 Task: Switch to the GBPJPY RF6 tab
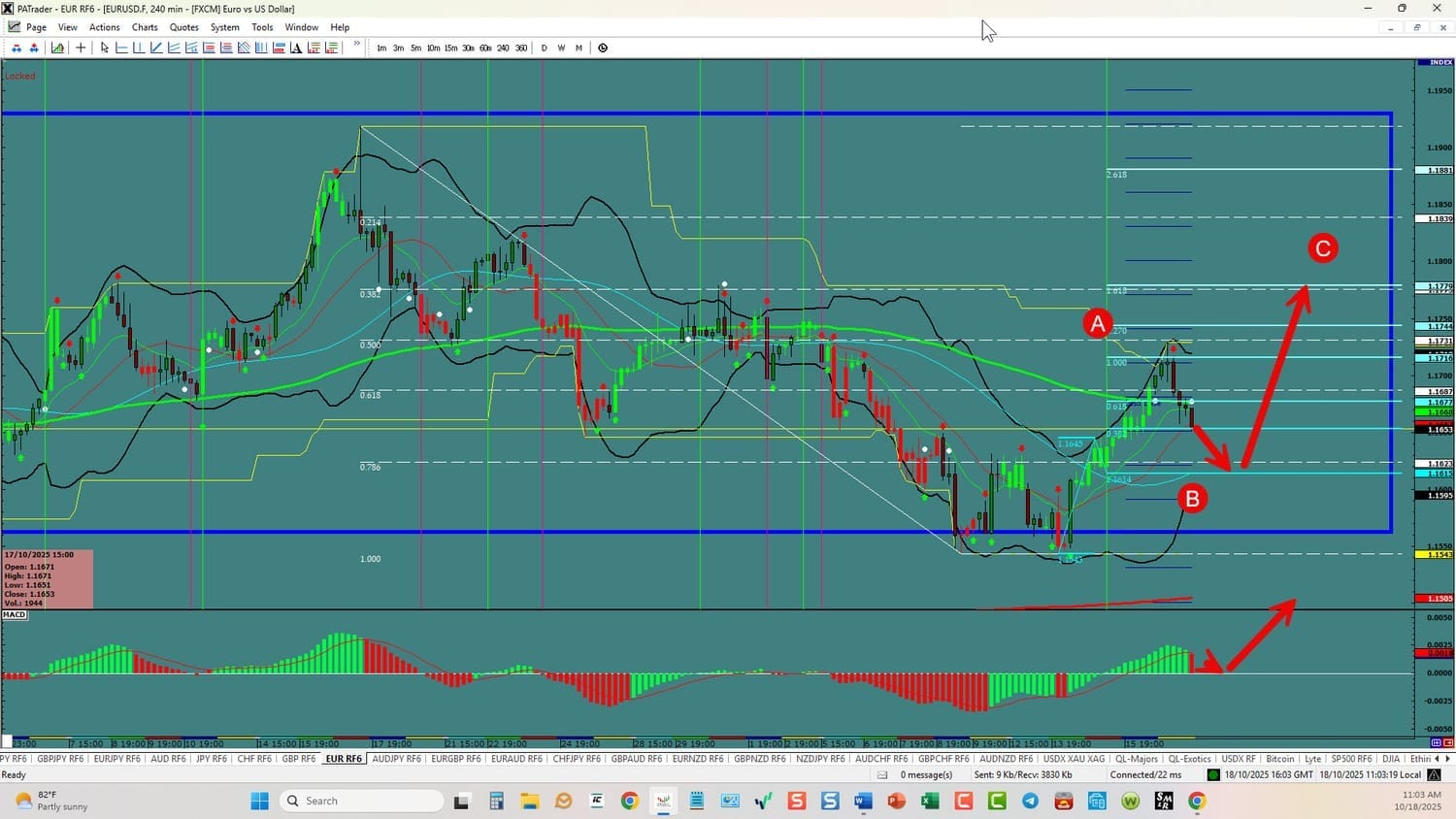60,759
